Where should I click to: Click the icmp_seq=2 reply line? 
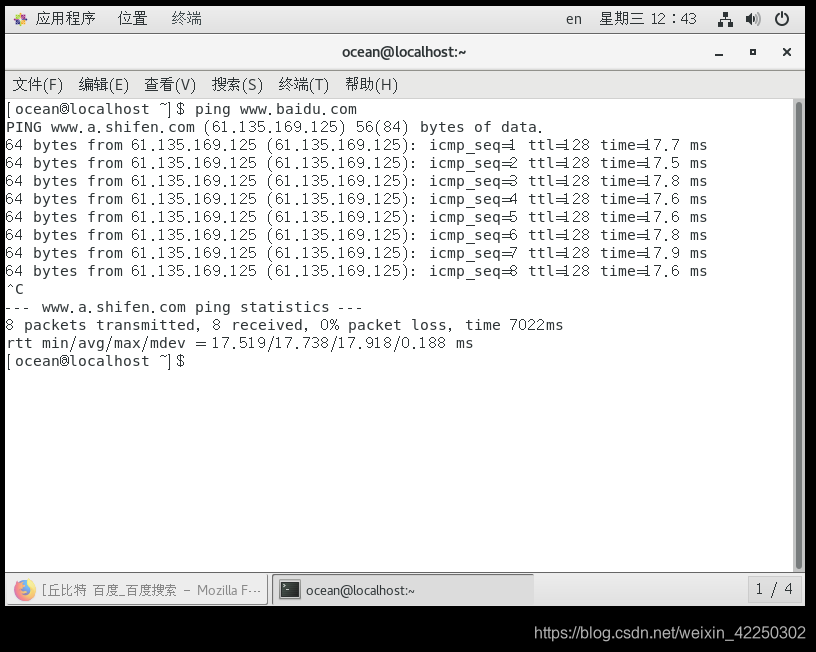click(356, 163)
